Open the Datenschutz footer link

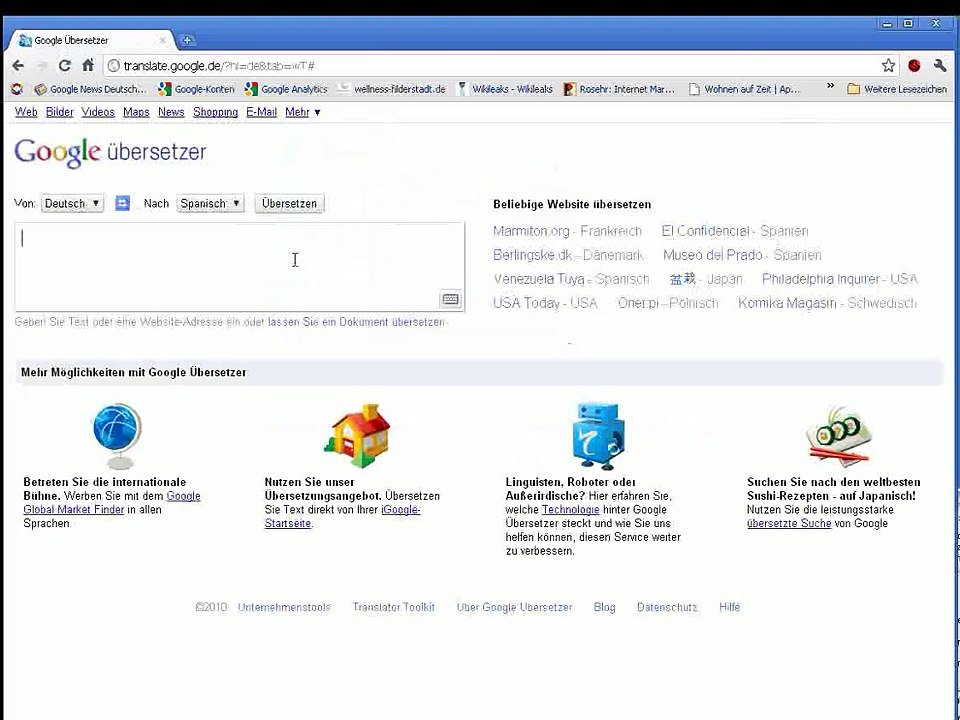point(667,607)
